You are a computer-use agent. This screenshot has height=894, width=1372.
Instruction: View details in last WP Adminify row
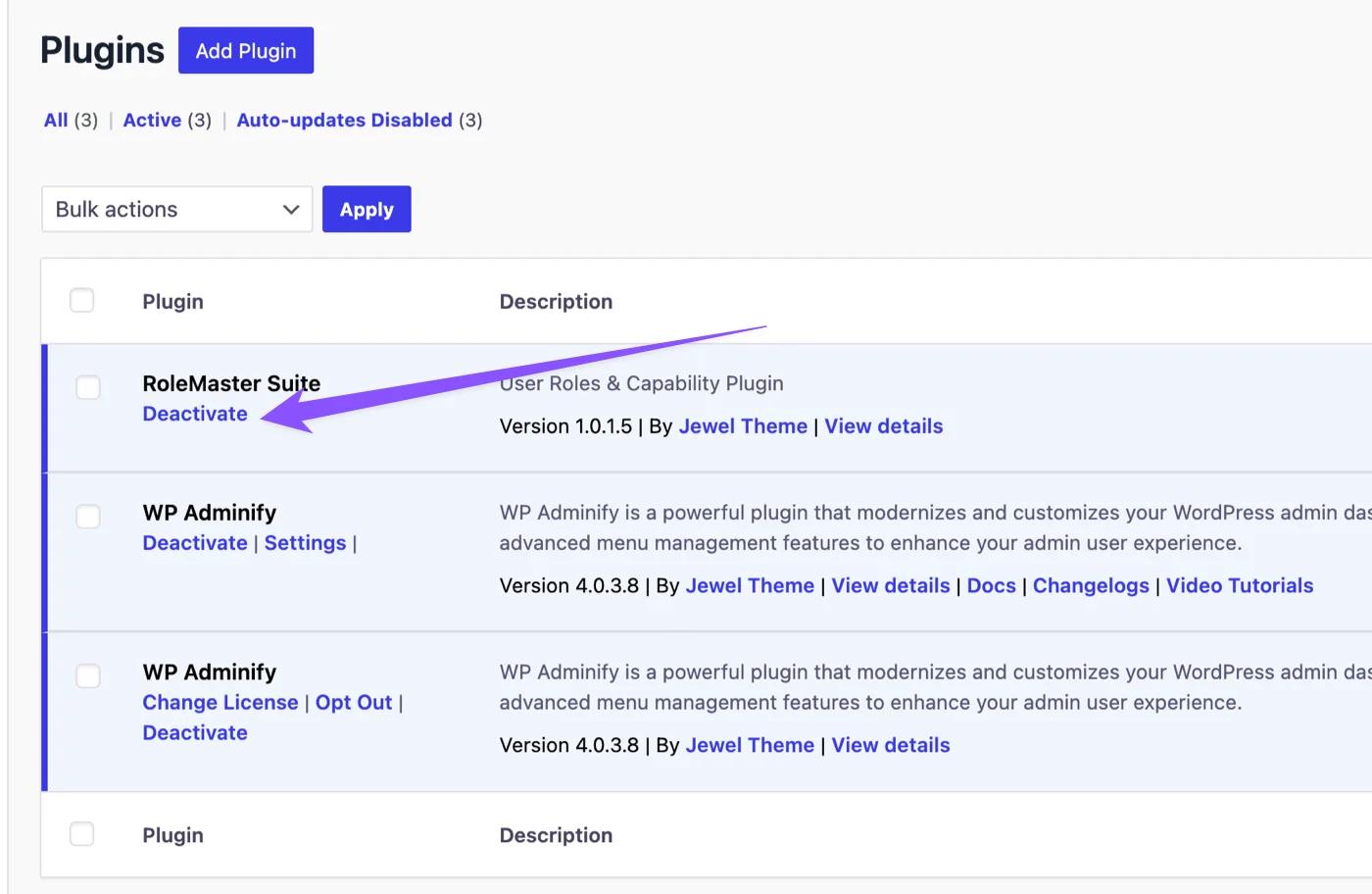pyautogui.click(x=891, y=746)
